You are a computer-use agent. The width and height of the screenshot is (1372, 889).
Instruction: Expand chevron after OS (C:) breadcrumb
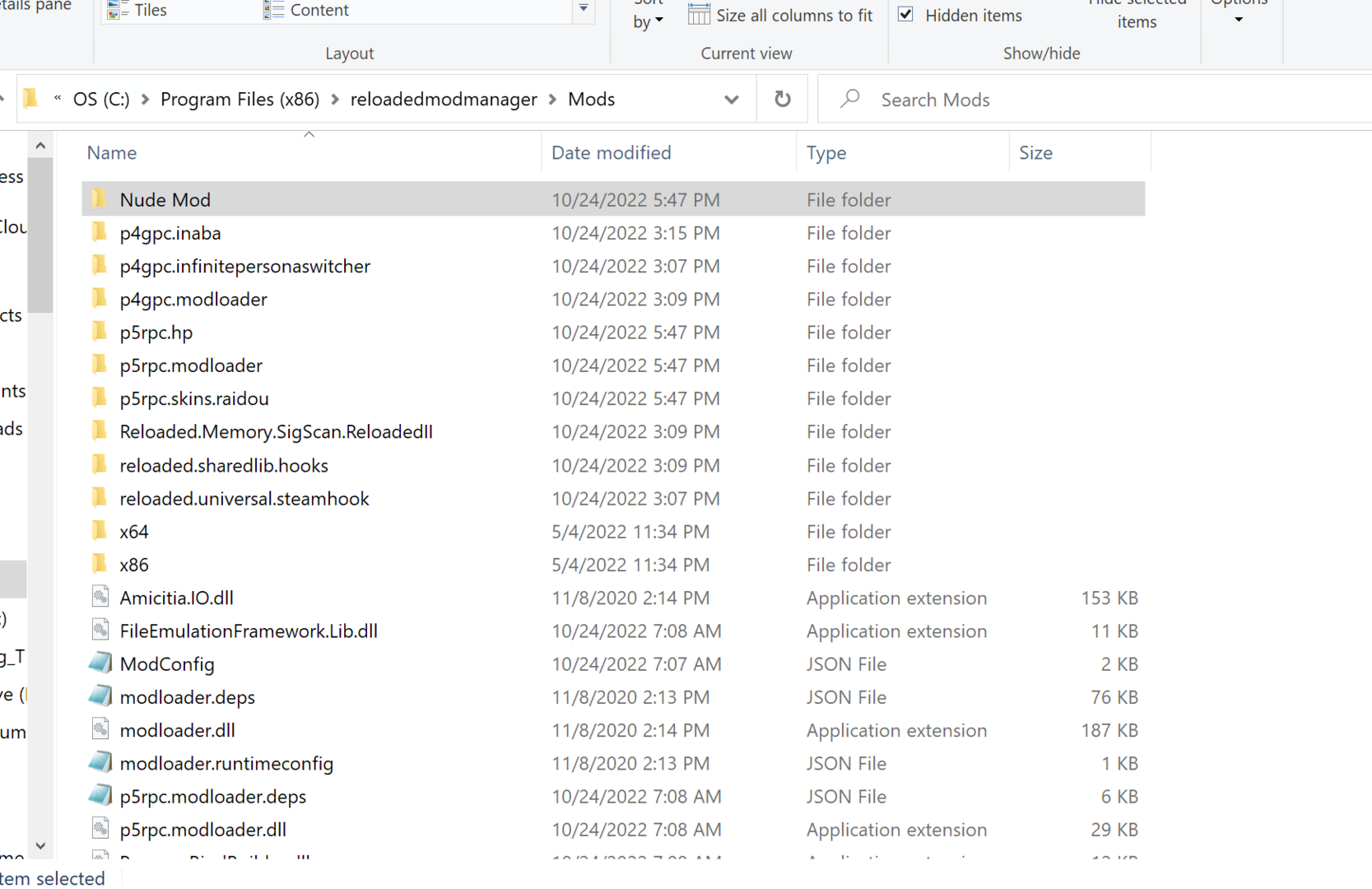click(x=146, y=100)
